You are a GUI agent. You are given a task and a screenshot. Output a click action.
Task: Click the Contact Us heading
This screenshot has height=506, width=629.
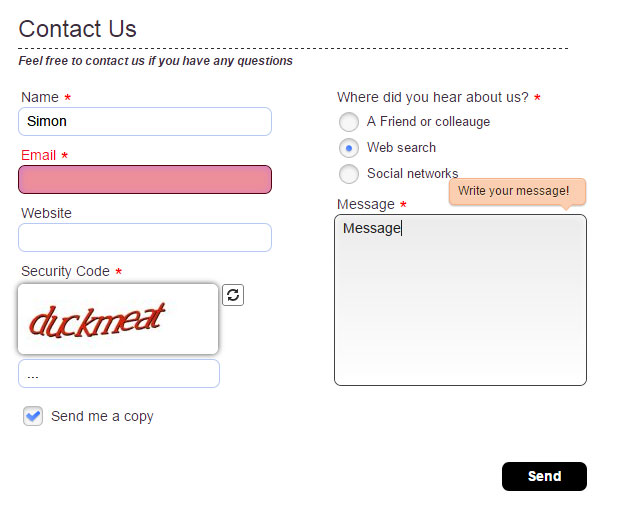click(x=77, y=29)
